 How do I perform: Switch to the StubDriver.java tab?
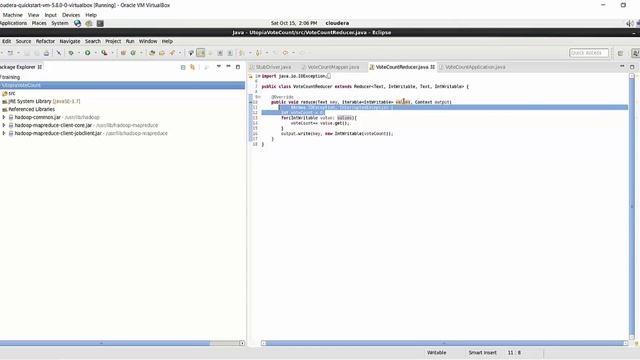[x=273, y=67]
